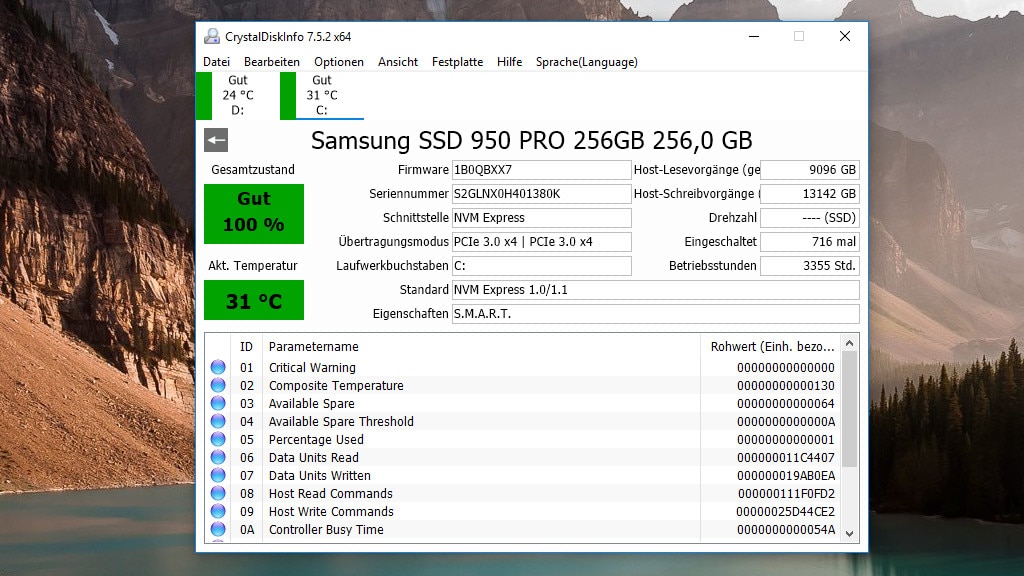Open the Datei menu
This screenshot has width=1024, height=576.
[216, 62]
